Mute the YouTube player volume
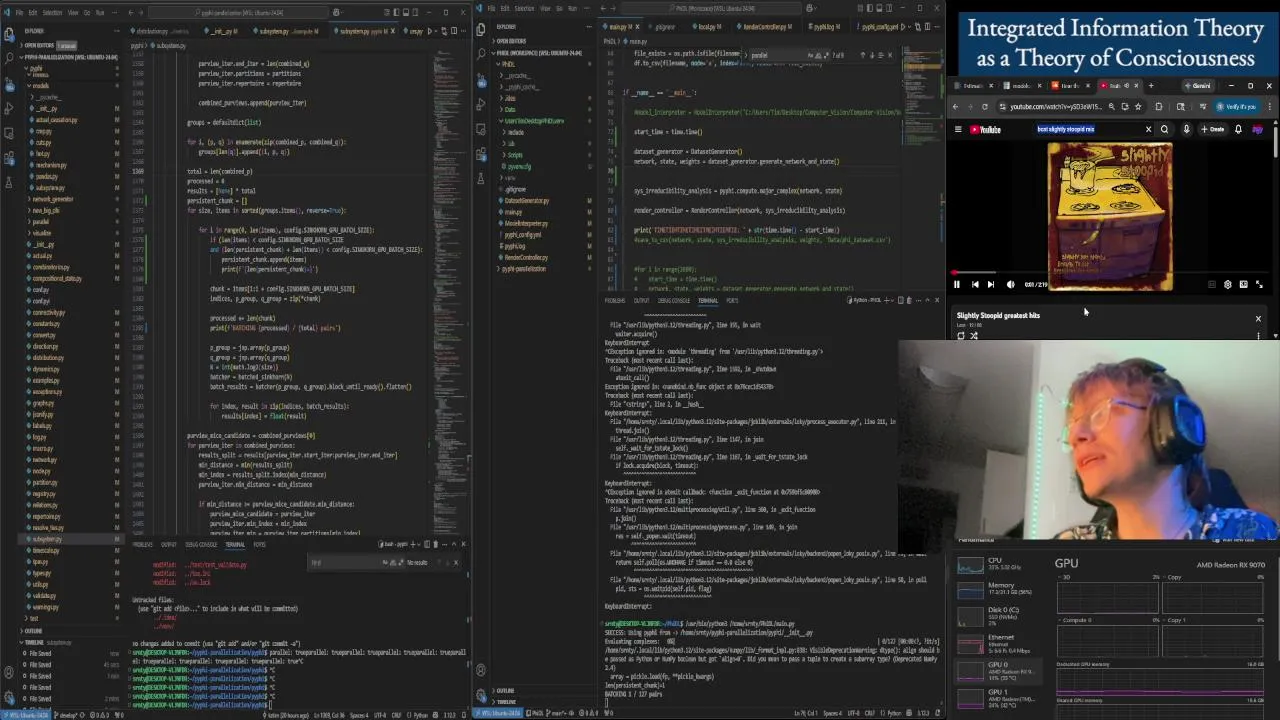 point(1010,284)
